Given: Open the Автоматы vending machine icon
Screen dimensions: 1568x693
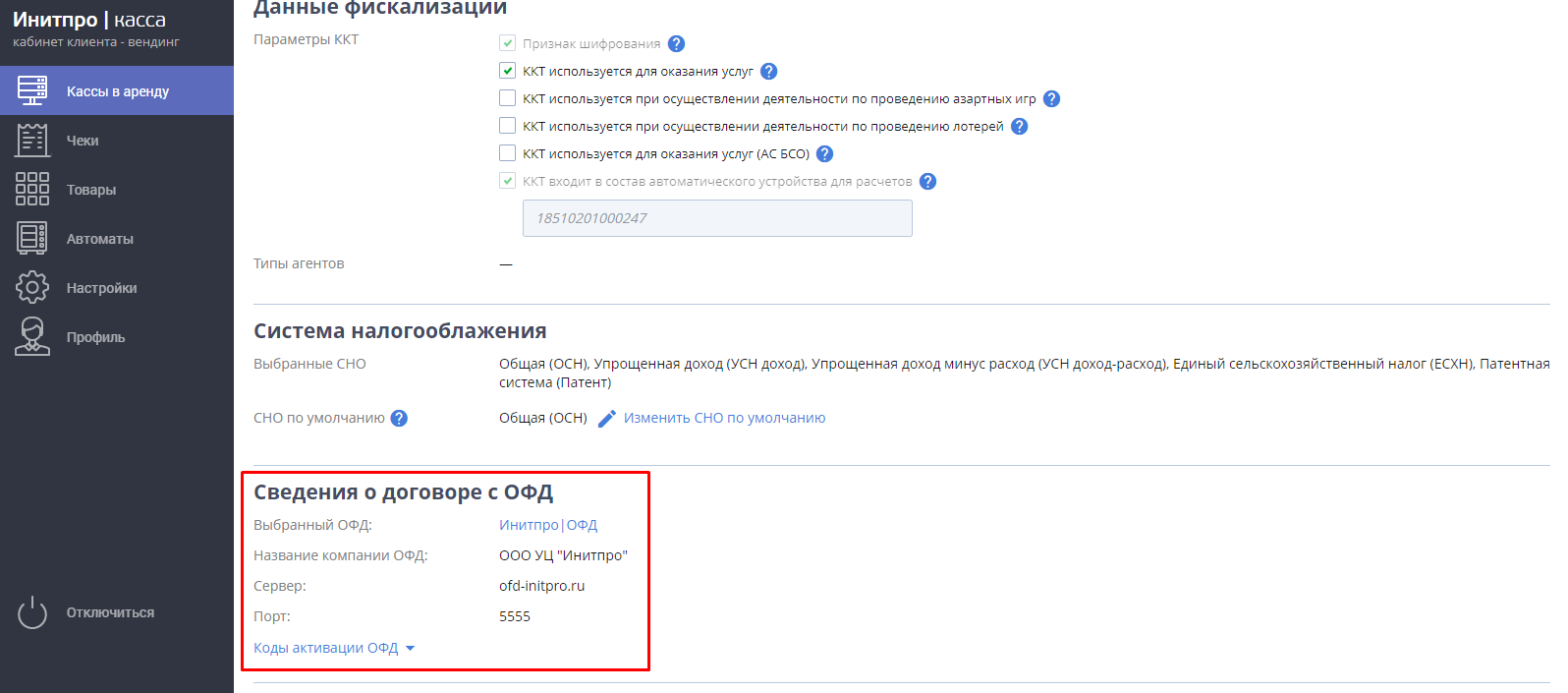Looking at the screenshot, I should pyautogui.click(x=32, y=238).
